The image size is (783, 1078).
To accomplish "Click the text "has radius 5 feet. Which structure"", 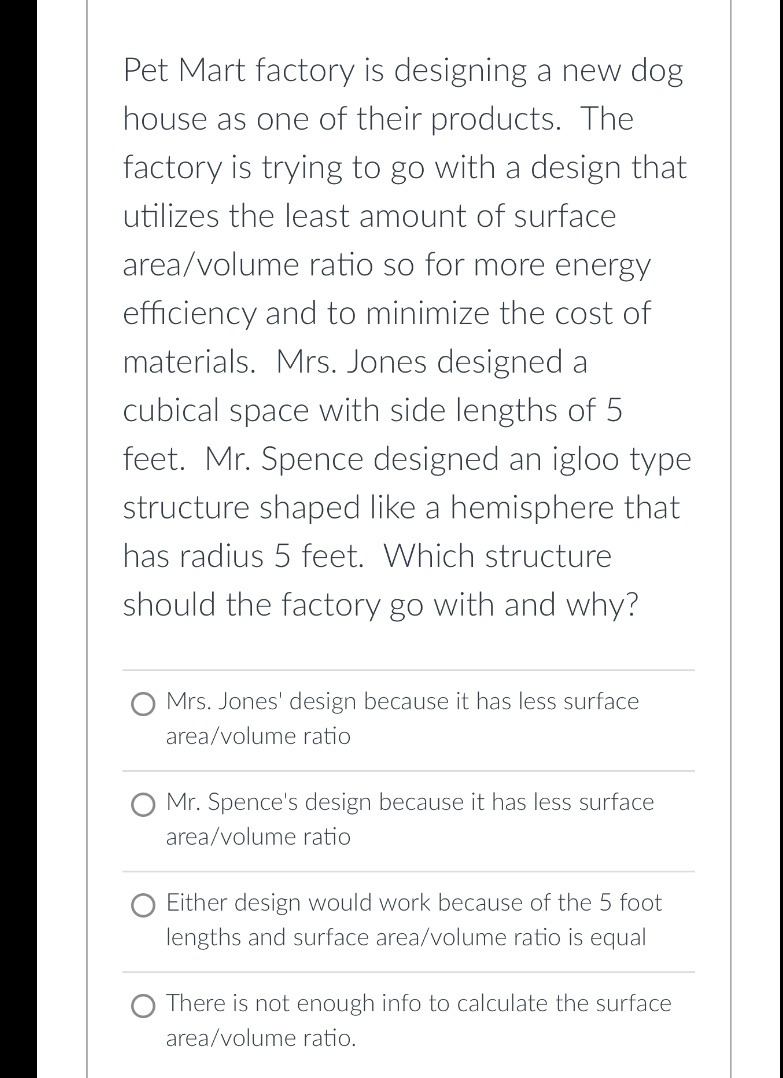I will pyautogui.click(x=367, y=556).
